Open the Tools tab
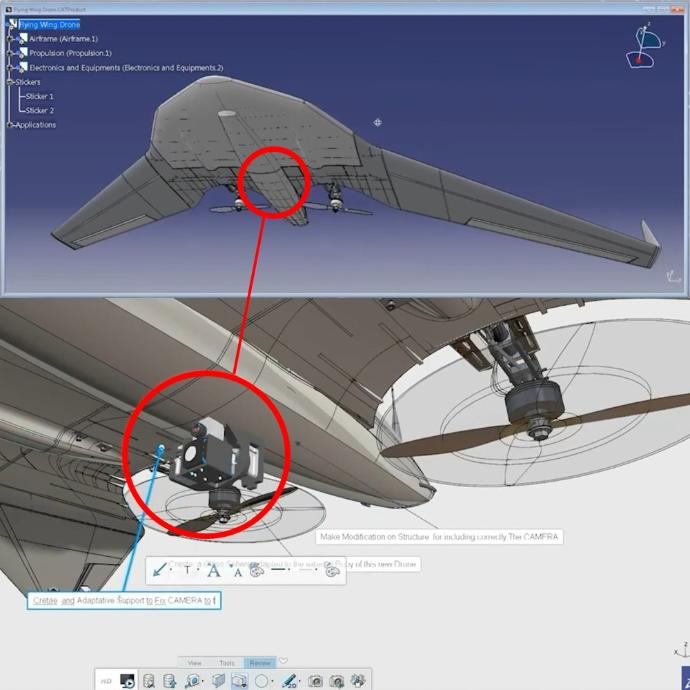The image size is (690, 690). [227, 662]
